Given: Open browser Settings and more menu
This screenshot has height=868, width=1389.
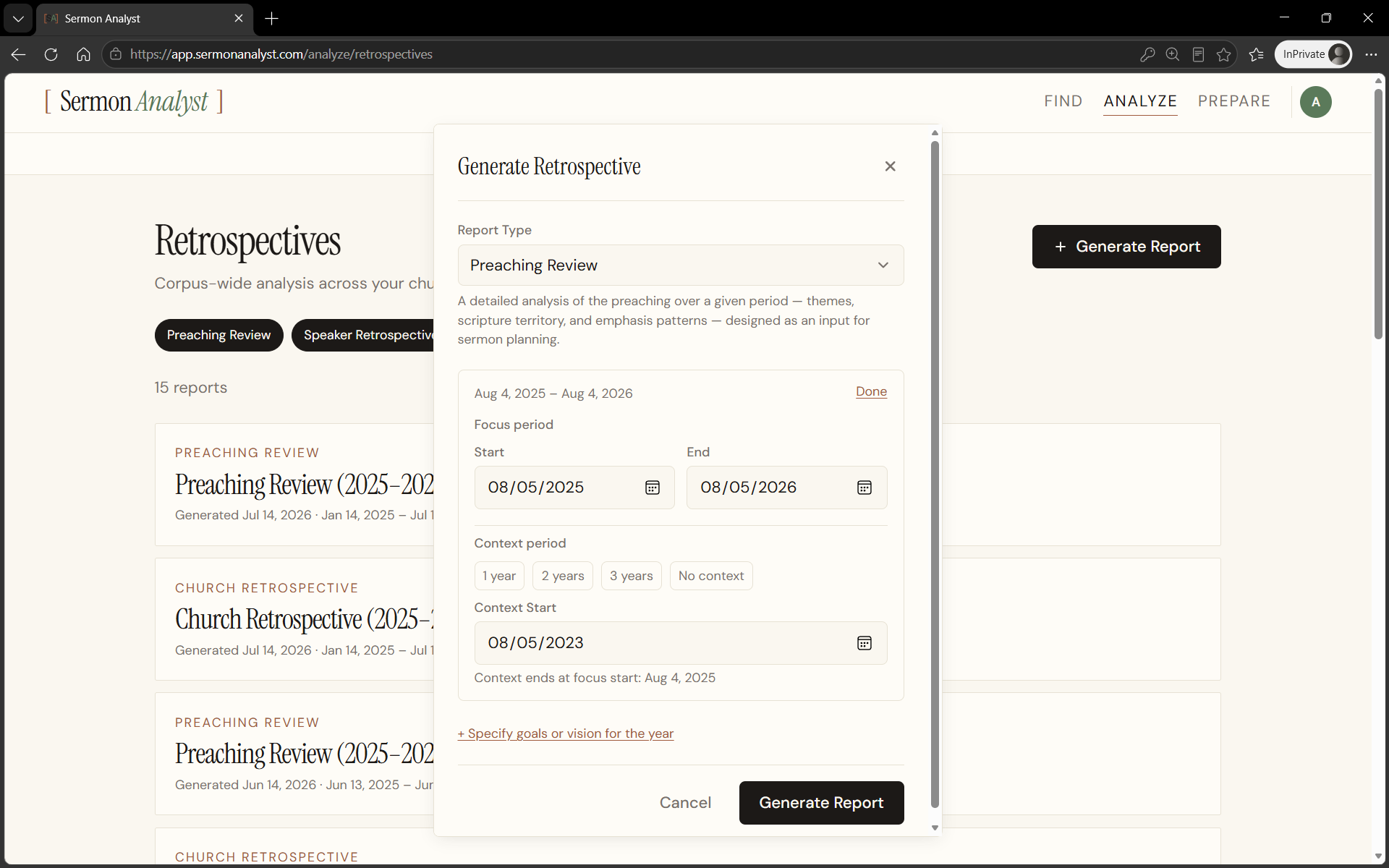Looking at the screenshot, I should [x=1371, y=54].
